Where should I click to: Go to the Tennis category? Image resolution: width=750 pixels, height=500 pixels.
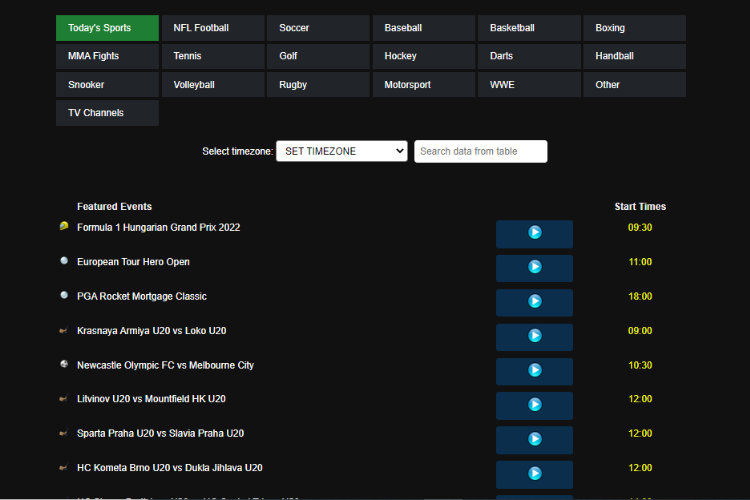pos(213,56)
